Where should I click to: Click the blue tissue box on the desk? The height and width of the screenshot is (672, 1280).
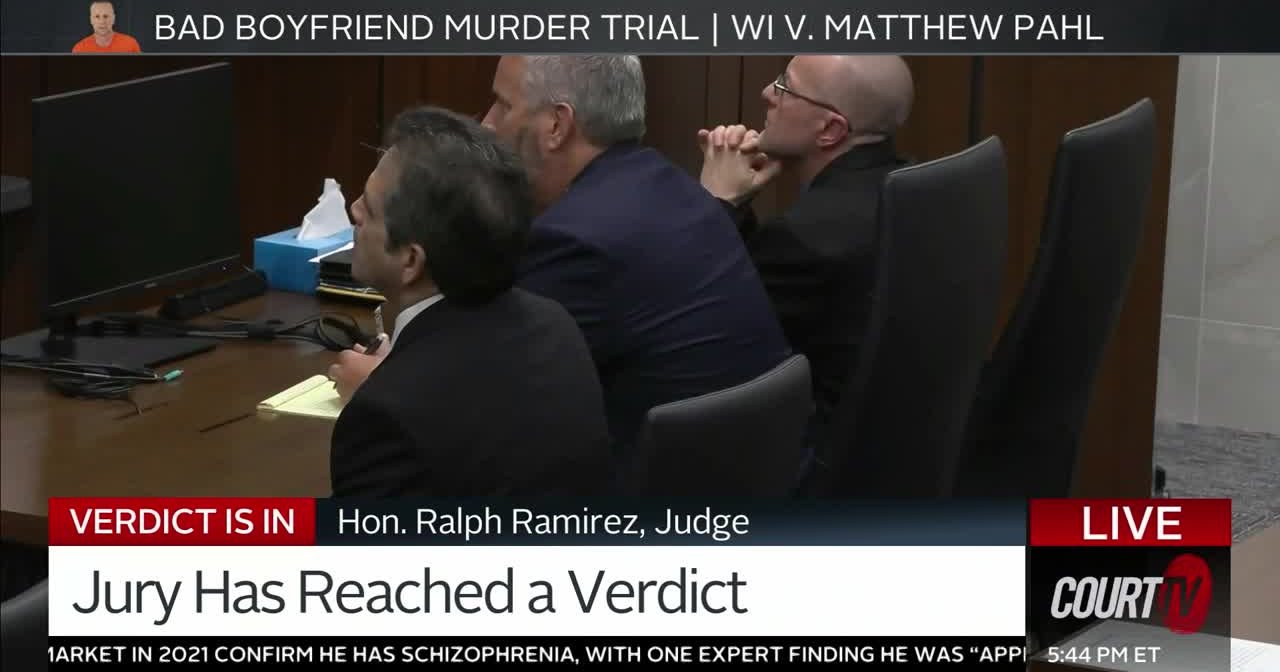pos(302,258)
